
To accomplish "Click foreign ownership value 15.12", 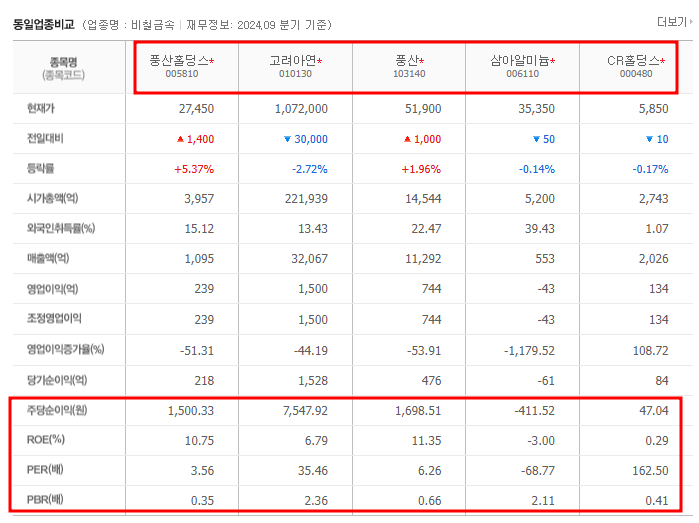I will [199, 229].
